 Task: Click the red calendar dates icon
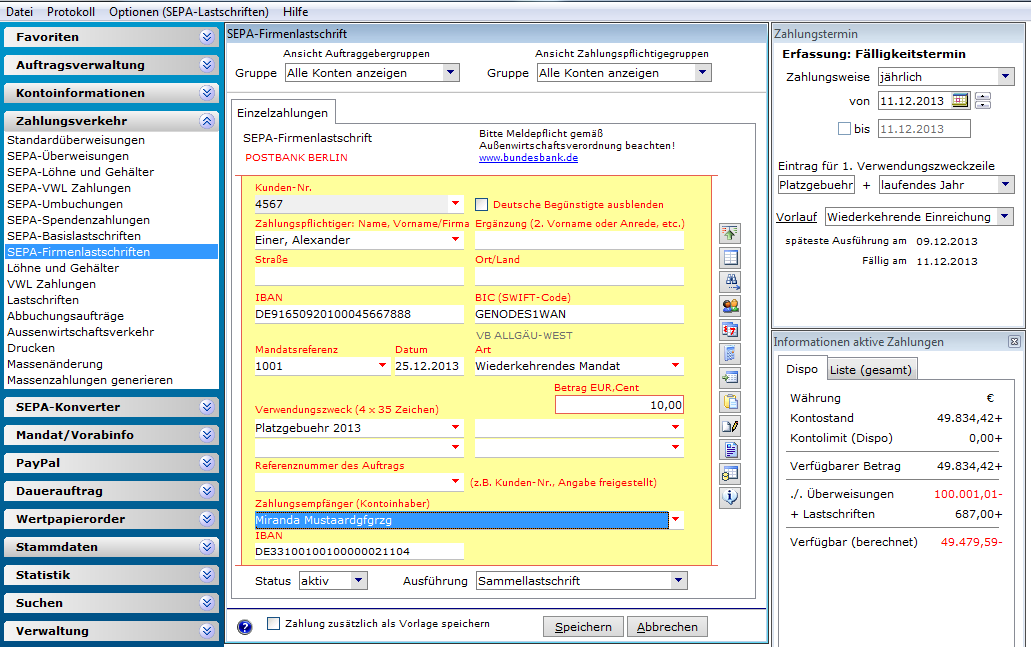click(730, 329)
